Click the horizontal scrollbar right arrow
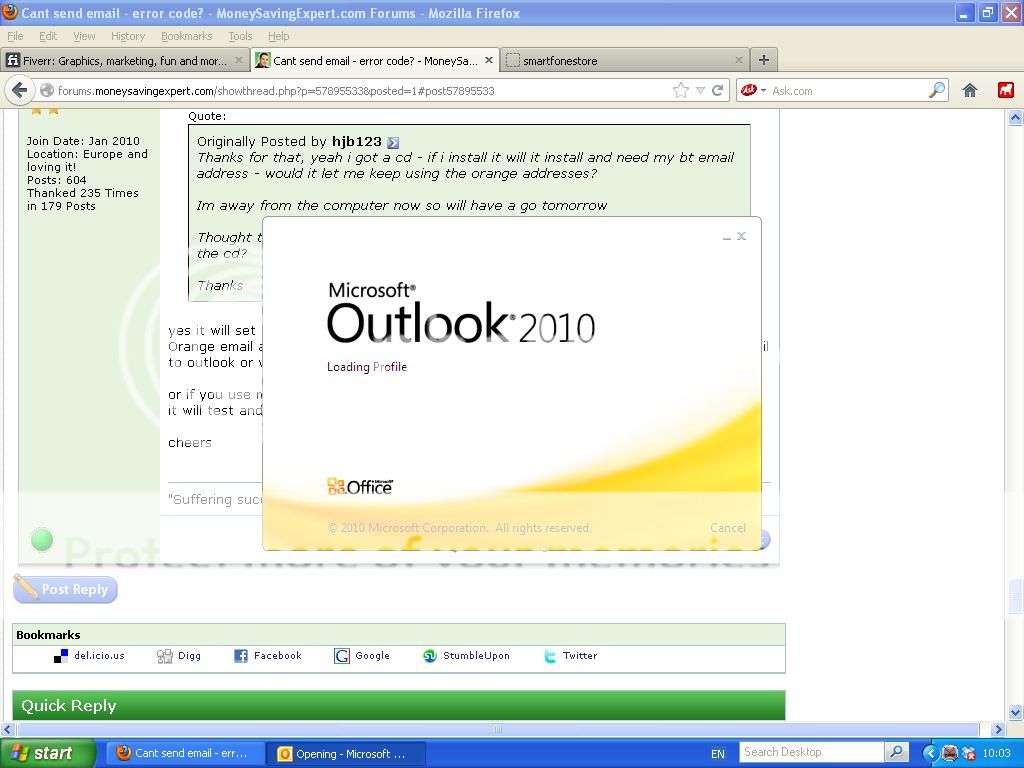Viewport: 1024px width, 768px height. tap(997, 729)
